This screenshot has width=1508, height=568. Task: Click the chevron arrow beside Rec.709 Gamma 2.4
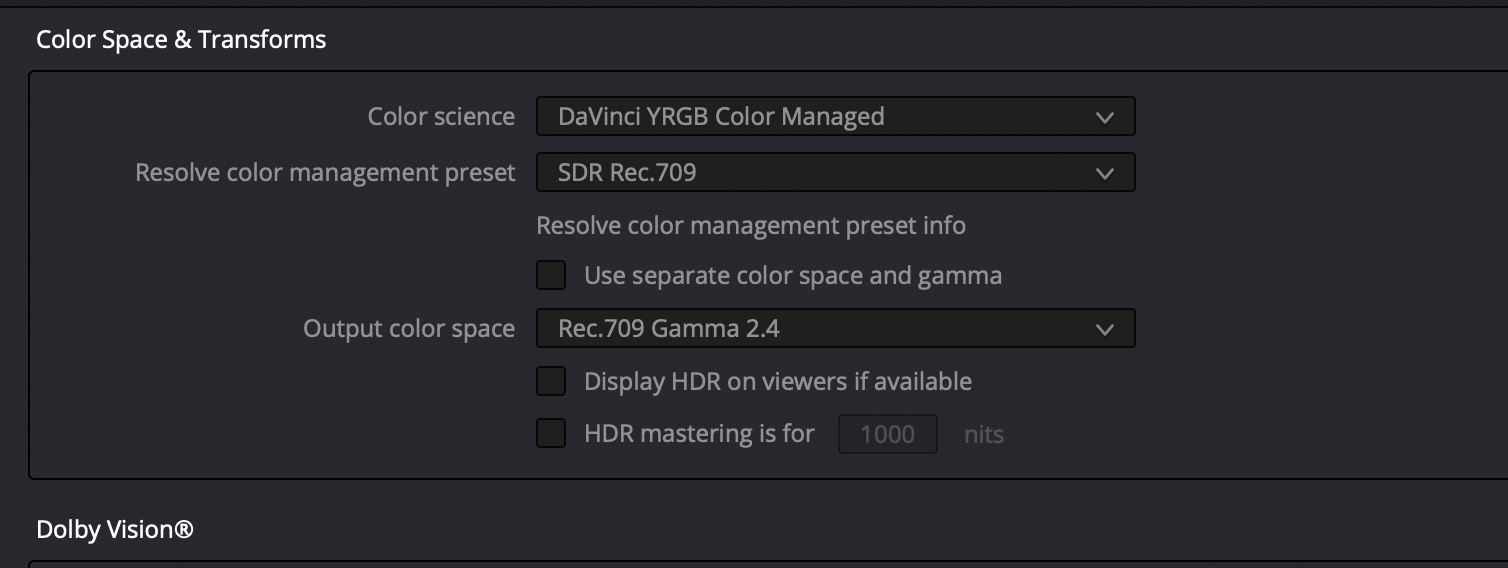click(1104, 329)
